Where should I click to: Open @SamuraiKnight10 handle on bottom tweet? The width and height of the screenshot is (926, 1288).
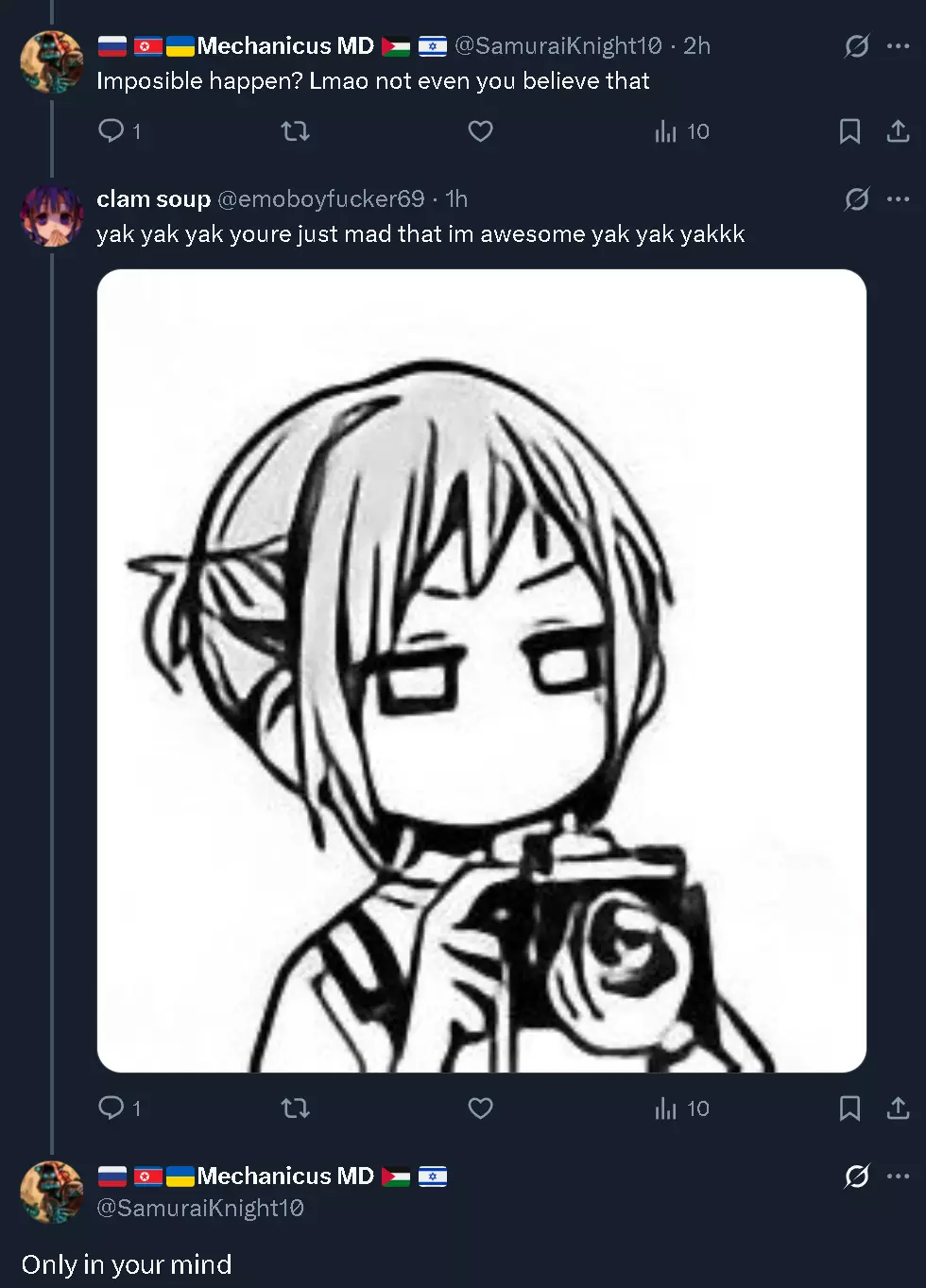(200, 1208)
